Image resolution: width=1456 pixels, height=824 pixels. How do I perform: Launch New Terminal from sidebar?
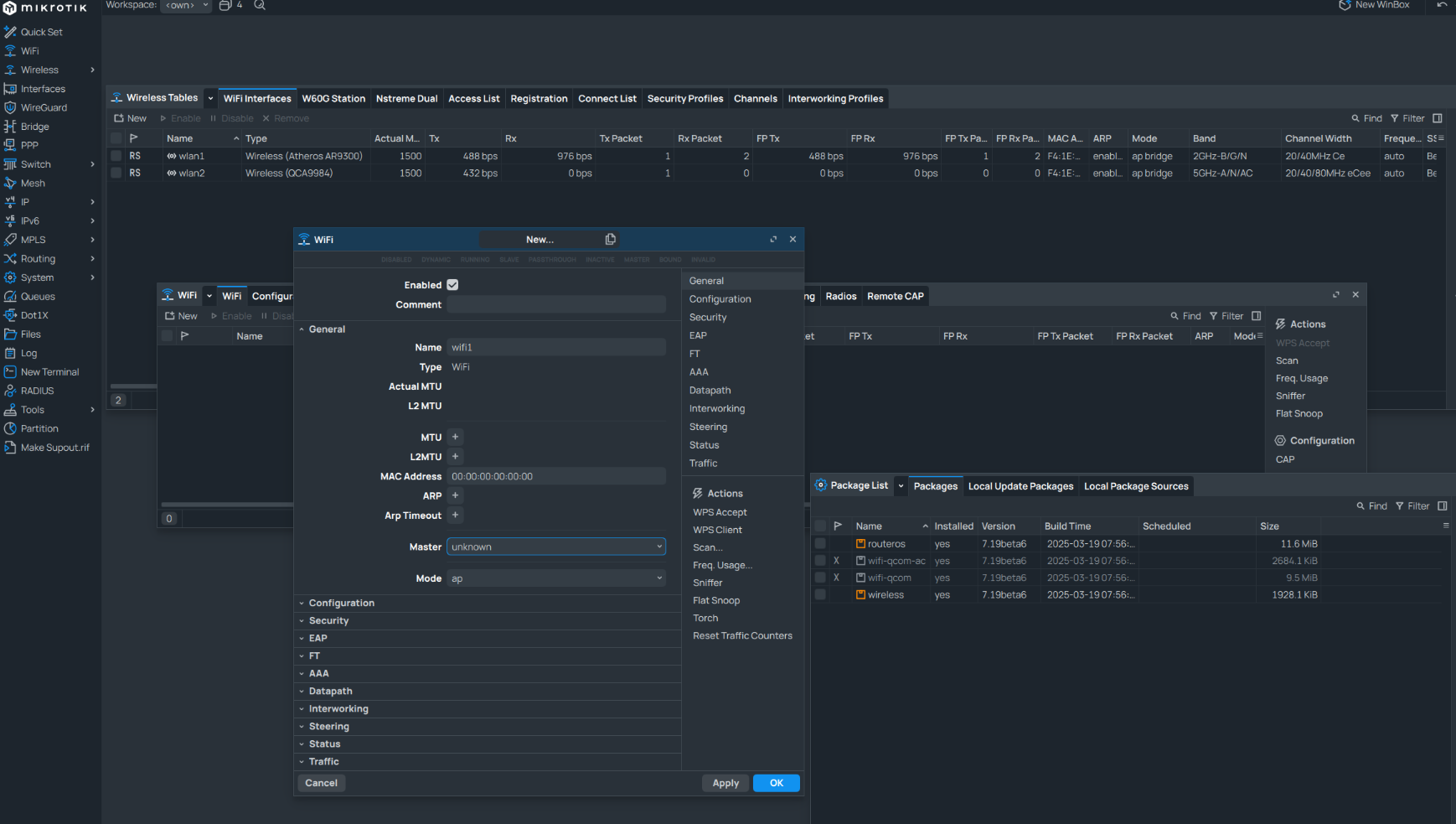49,372
